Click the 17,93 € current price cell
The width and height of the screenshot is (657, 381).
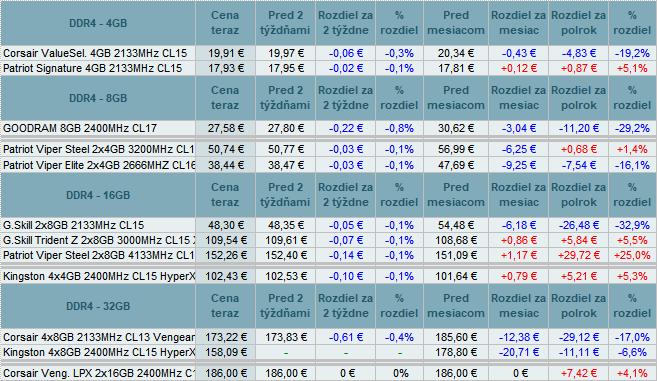[225, 68]
